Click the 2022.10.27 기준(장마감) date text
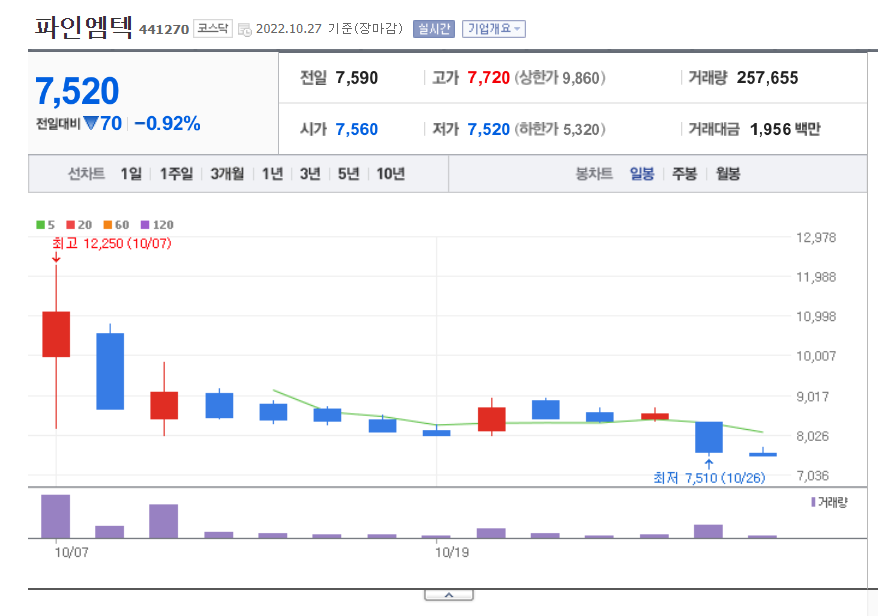This screenshot has width=878, height=616. point(329,29)
